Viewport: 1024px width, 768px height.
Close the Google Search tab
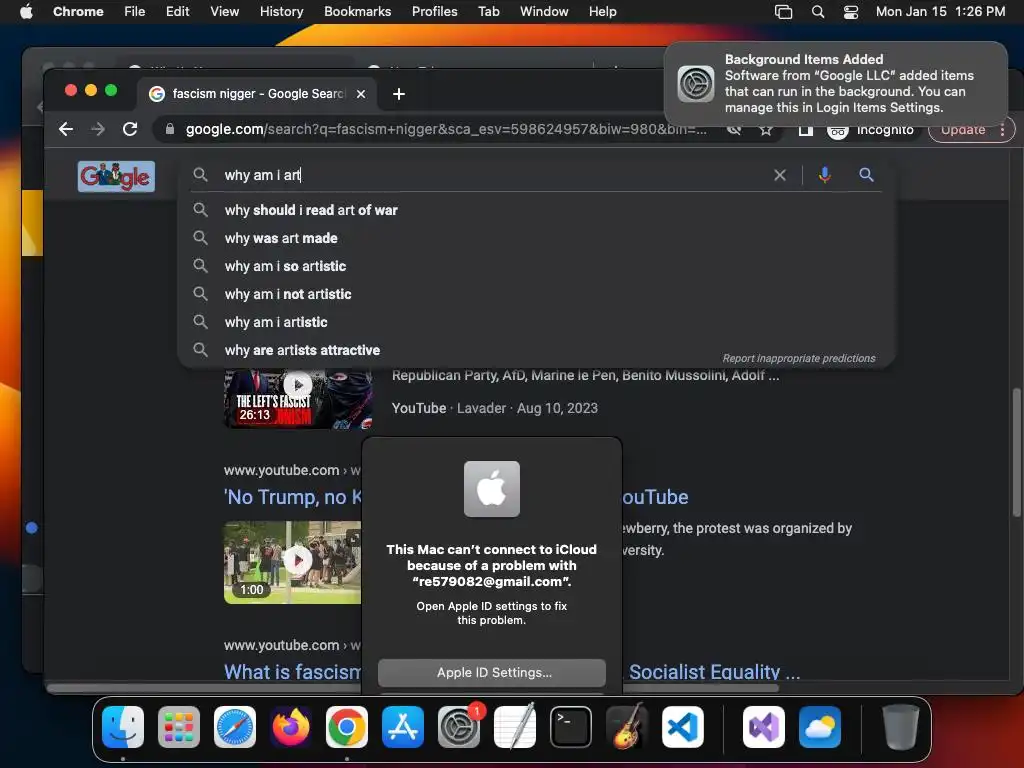[x=360, y=94]
